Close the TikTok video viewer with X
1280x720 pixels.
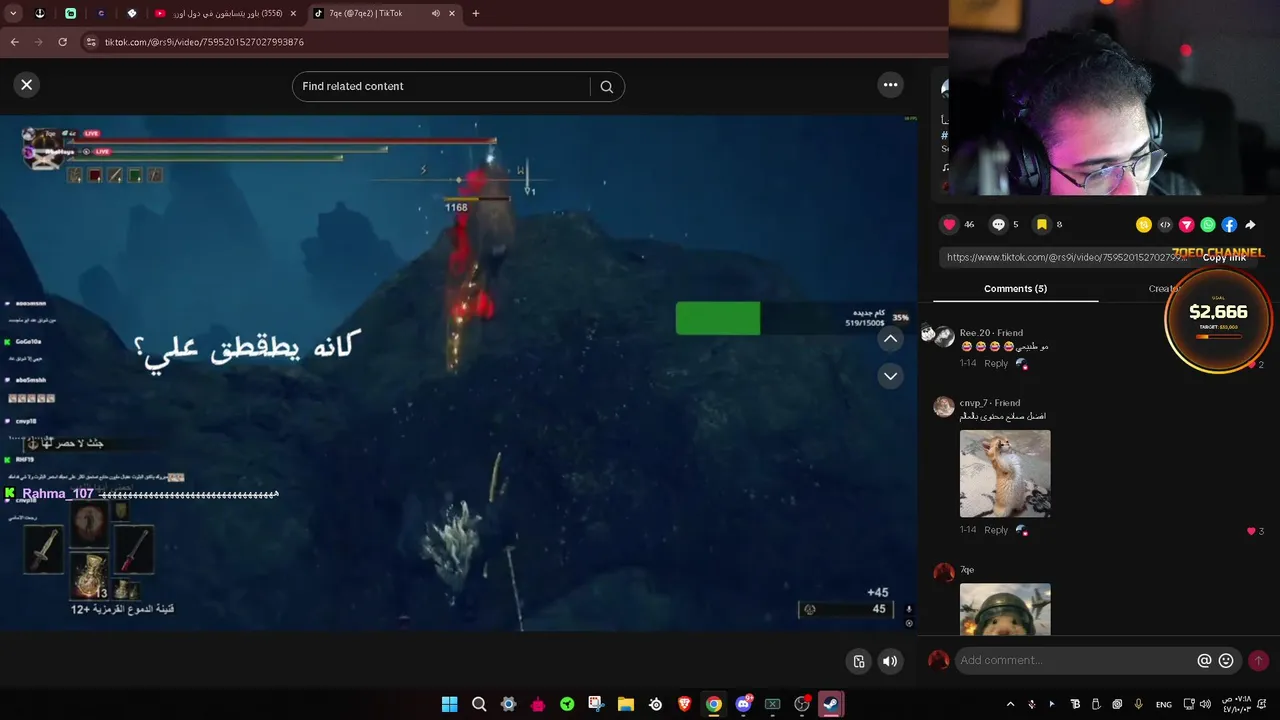pyautogui.click(x=27, y=85)
